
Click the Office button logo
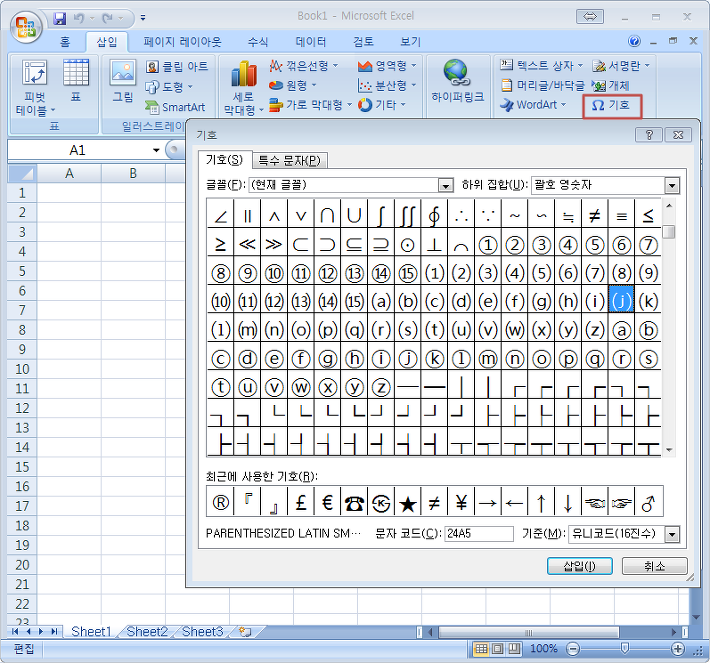tap(26, 26)
